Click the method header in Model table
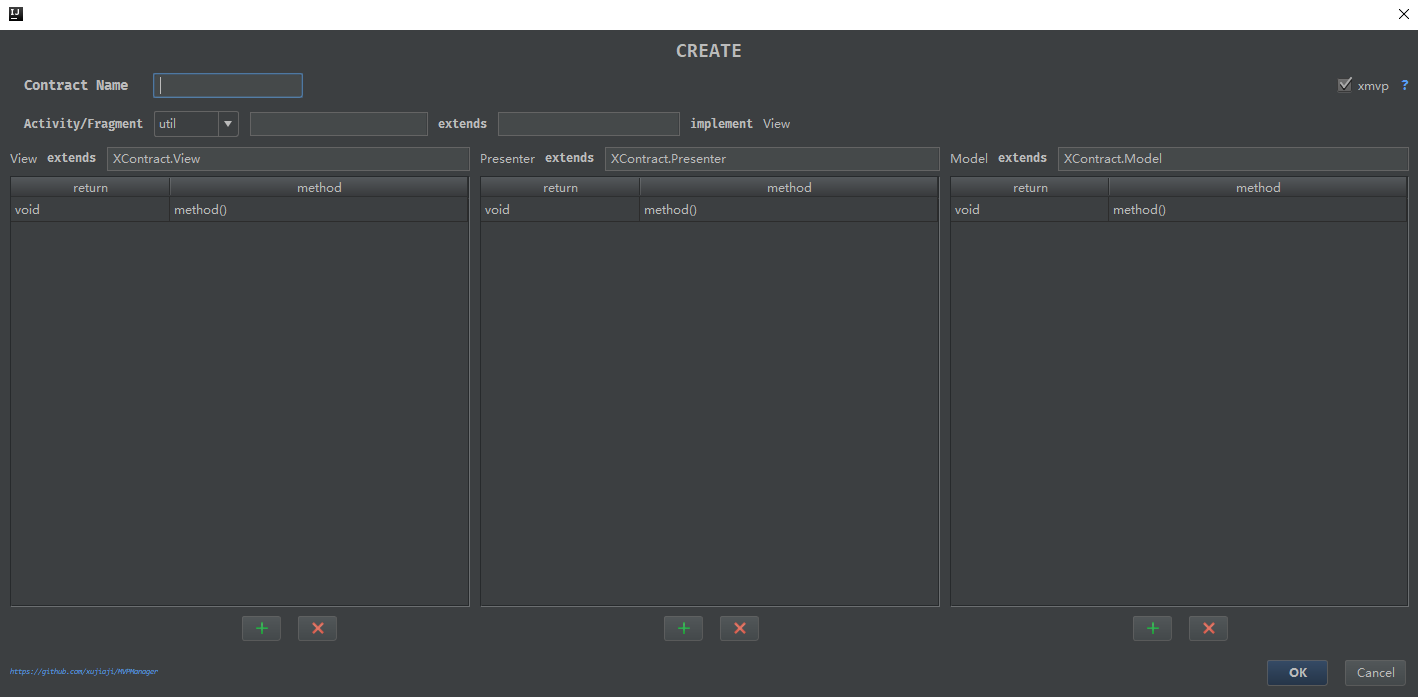 click(x=1258, y=187)
